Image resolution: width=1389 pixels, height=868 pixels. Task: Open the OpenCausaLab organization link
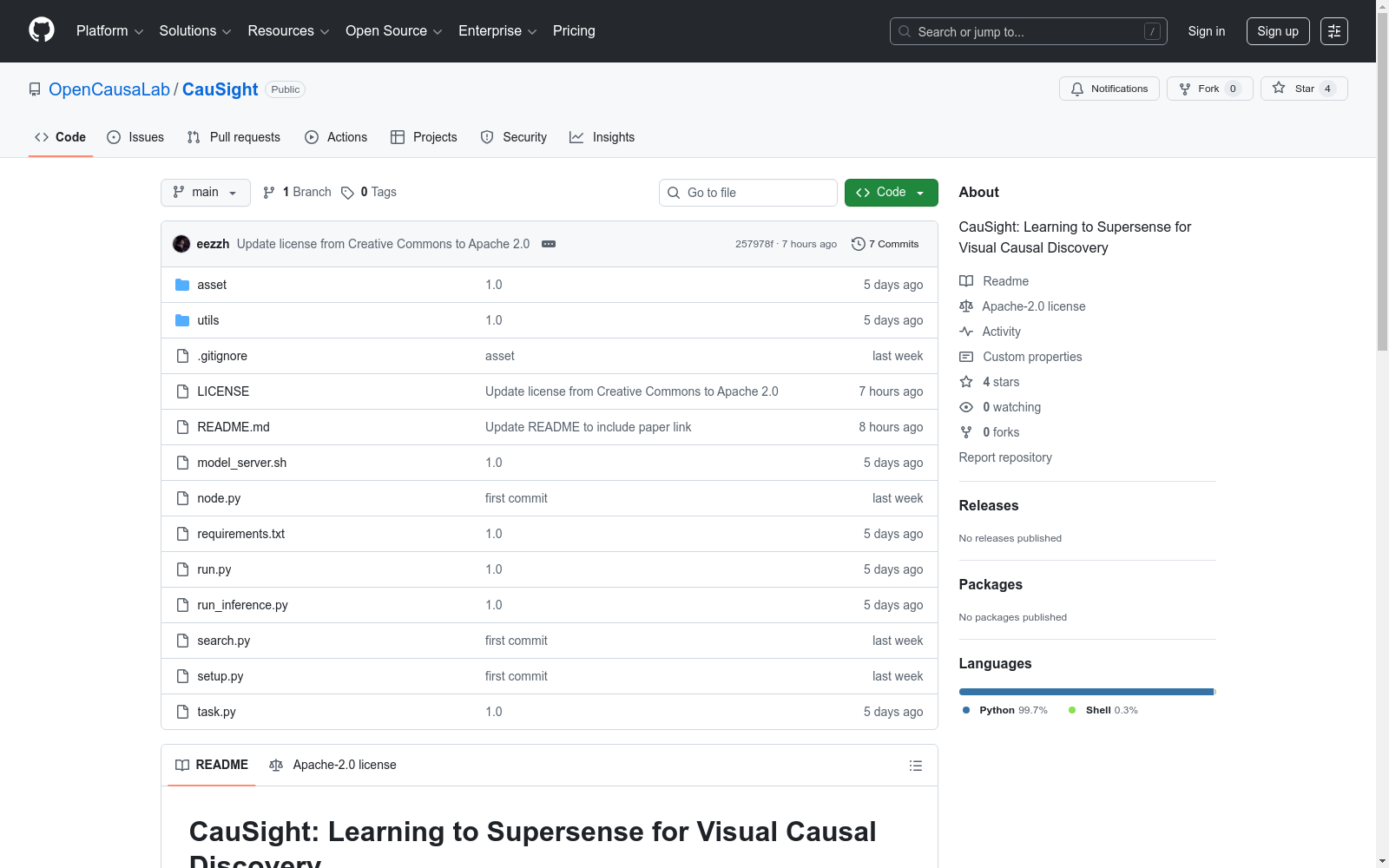click(x=109, y=89)
